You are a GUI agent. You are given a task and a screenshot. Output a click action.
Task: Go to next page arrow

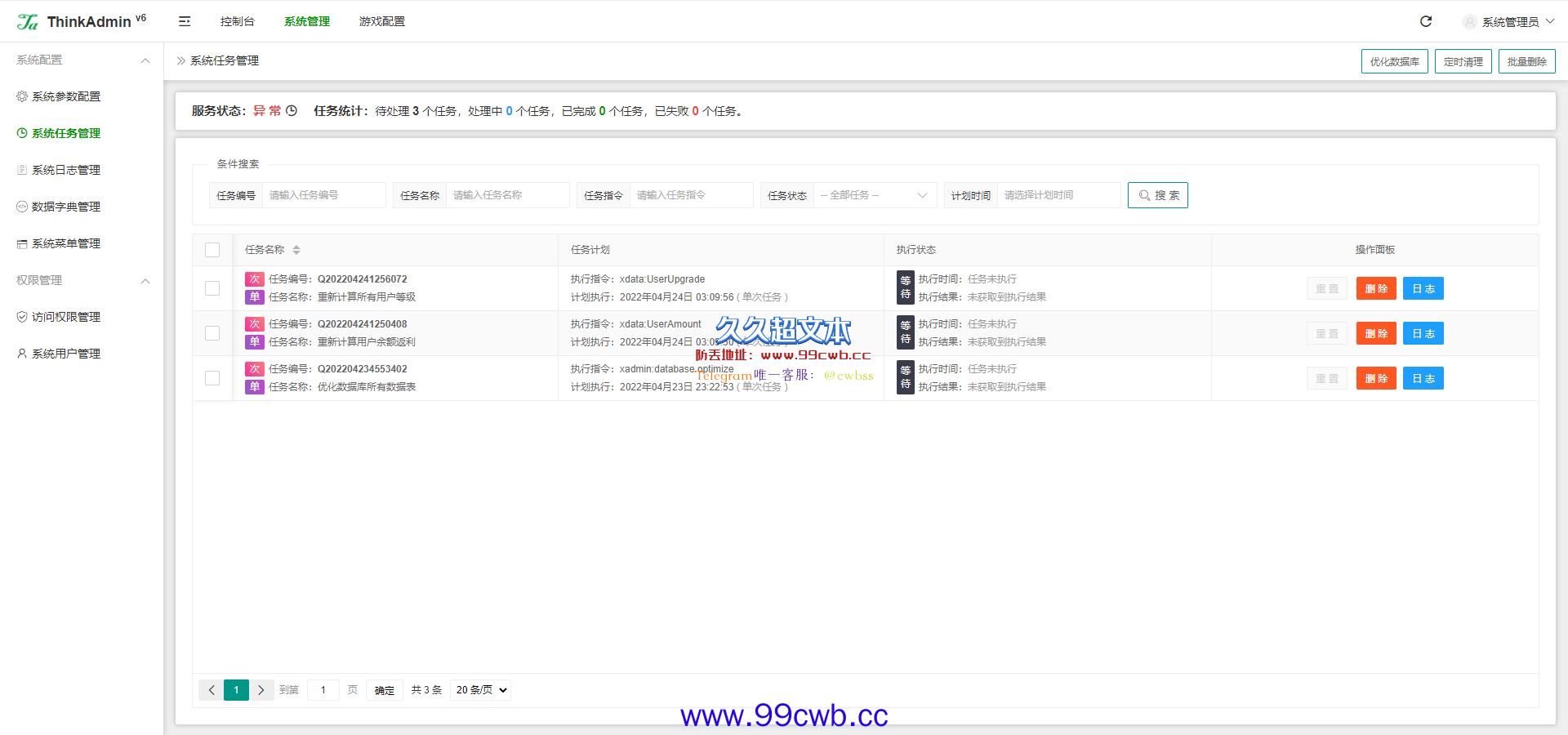click(x=261, y=690)
